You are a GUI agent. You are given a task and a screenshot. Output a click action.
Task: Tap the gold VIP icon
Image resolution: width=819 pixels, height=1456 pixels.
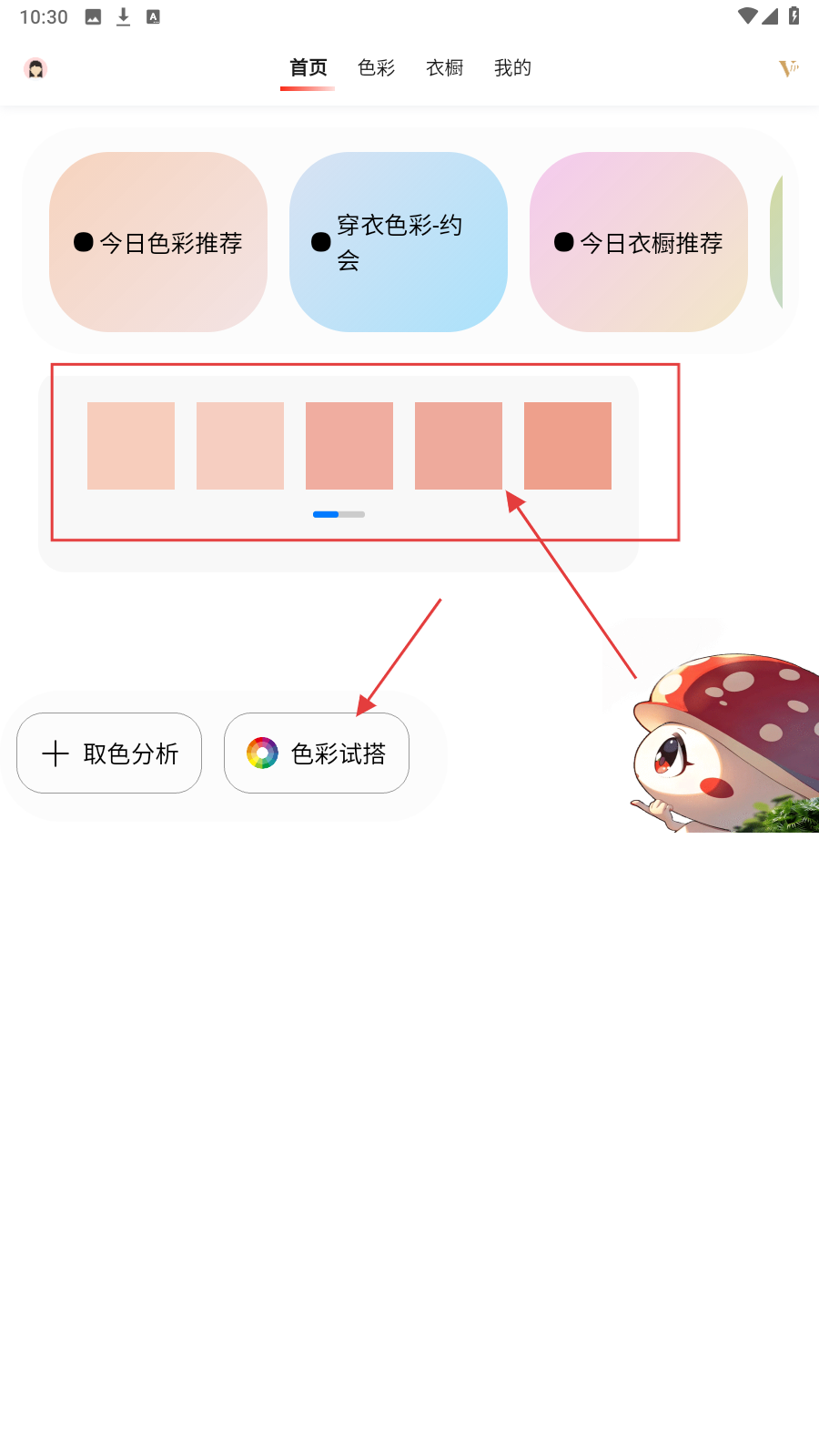[x=788, y=68]
